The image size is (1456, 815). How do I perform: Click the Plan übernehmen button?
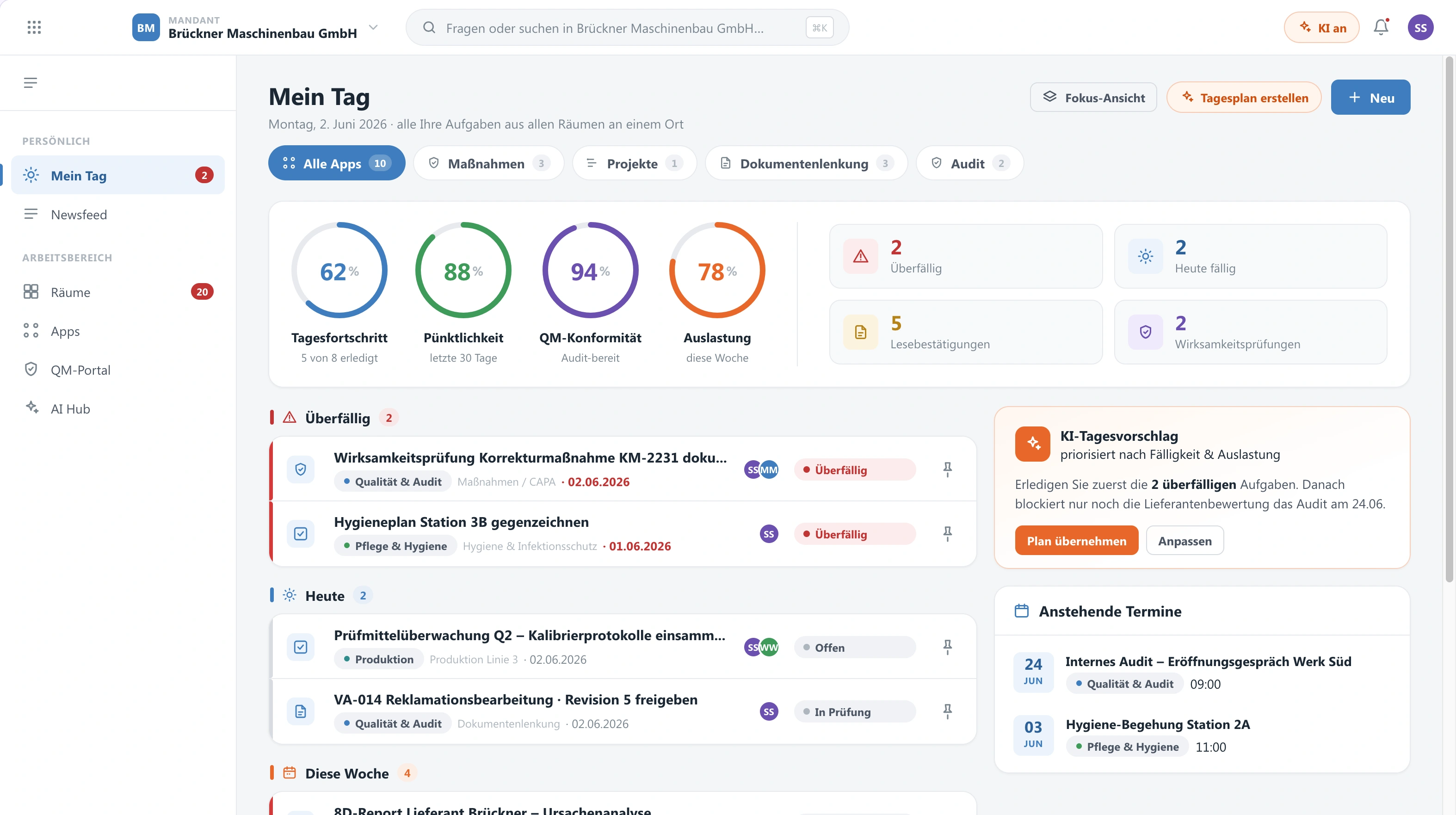pyautogui.click(x=1076, y=540)
